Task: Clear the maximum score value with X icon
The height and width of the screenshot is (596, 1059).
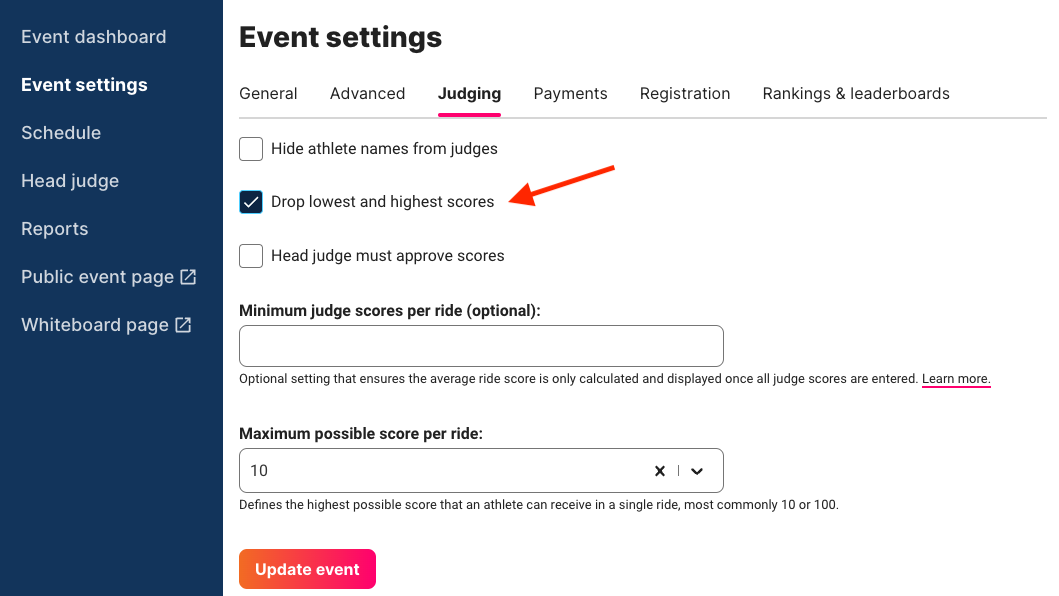Action: click(x=660, y=471)
